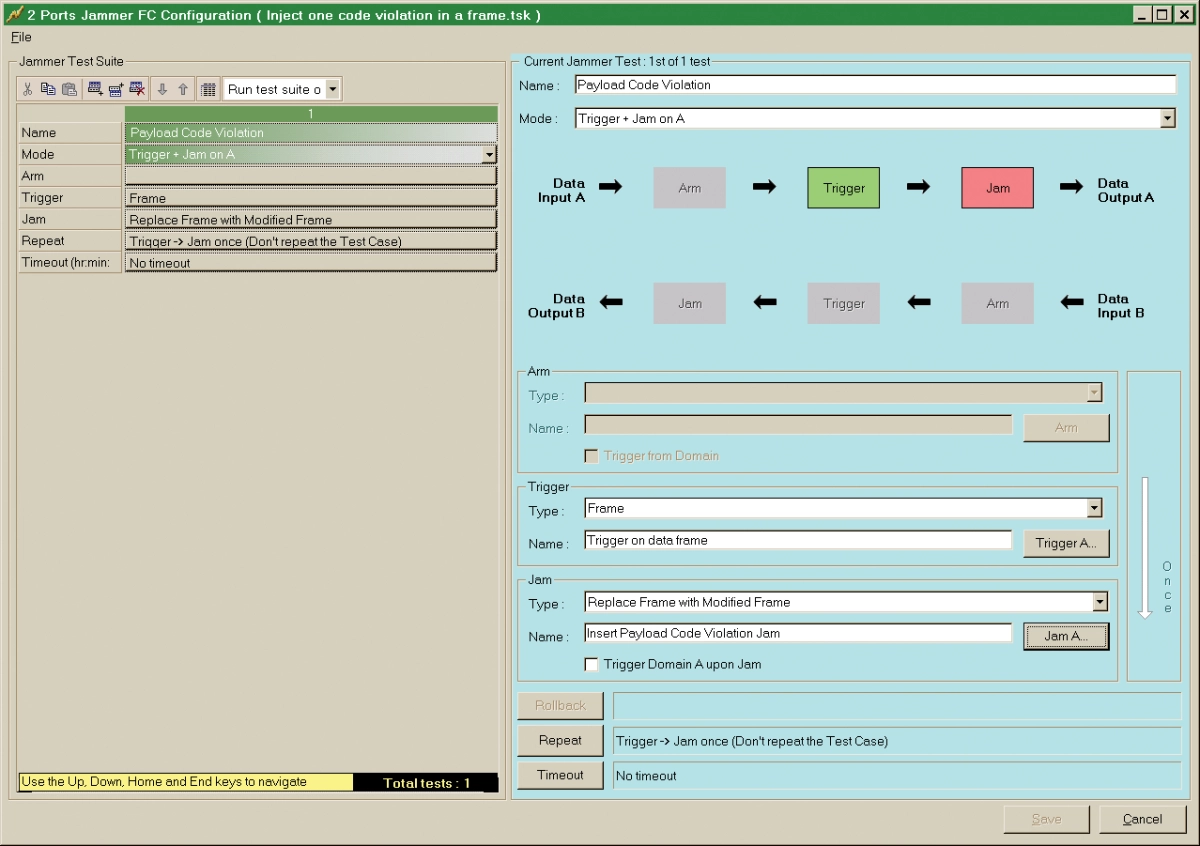Click the Rollback value empty field

point(897,705)
